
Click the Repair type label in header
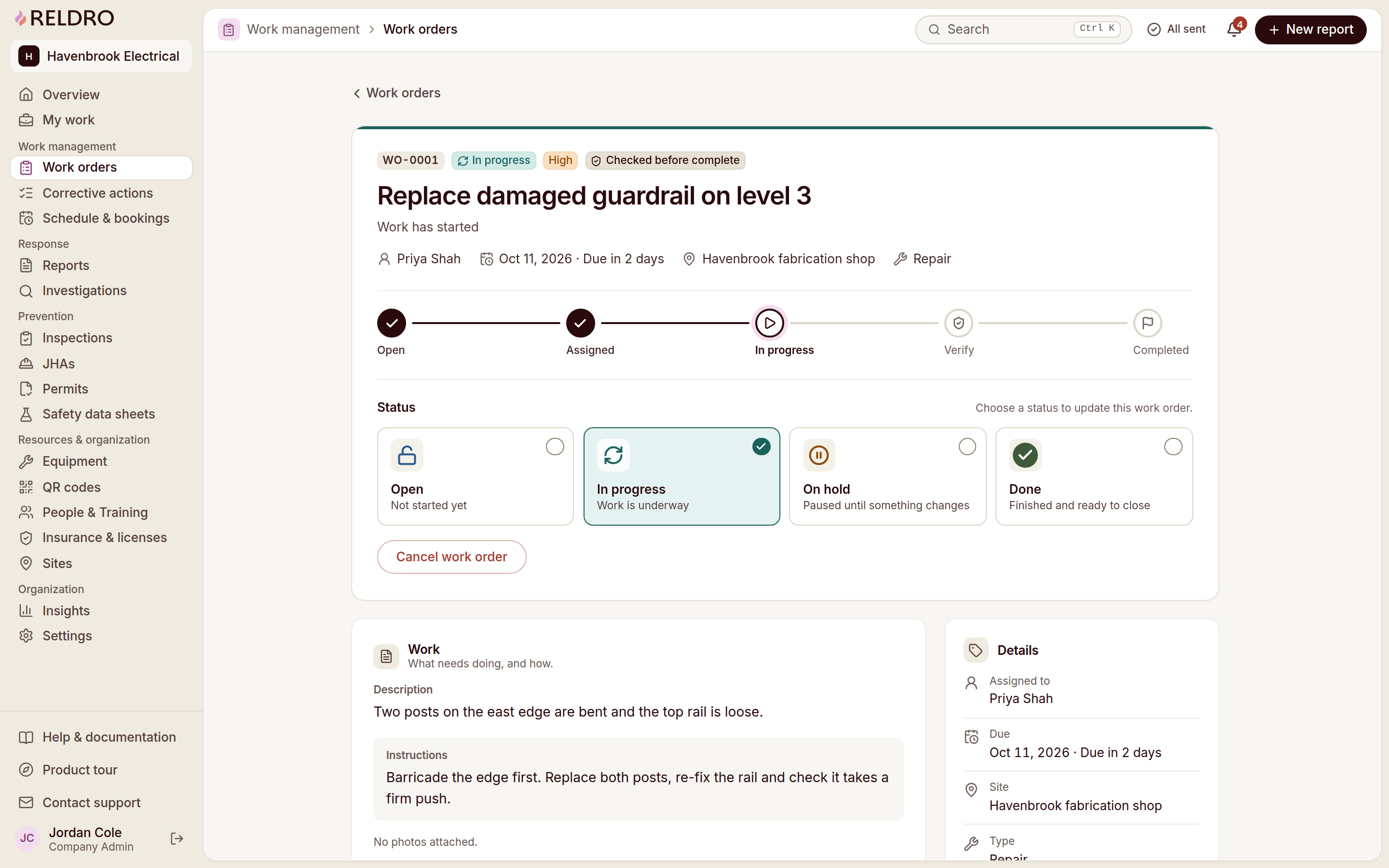pos(932,259)
